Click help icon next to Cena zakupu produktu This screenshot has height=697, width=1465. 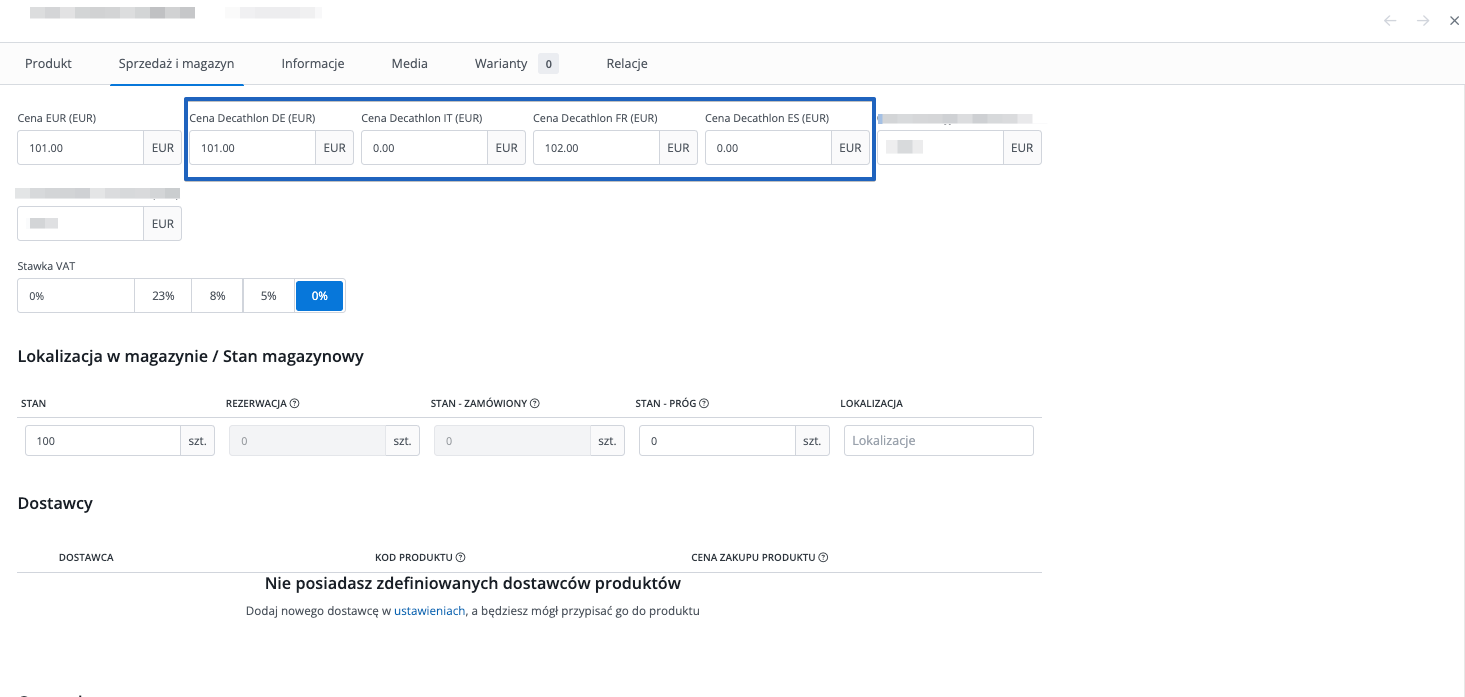click(824, 558)
